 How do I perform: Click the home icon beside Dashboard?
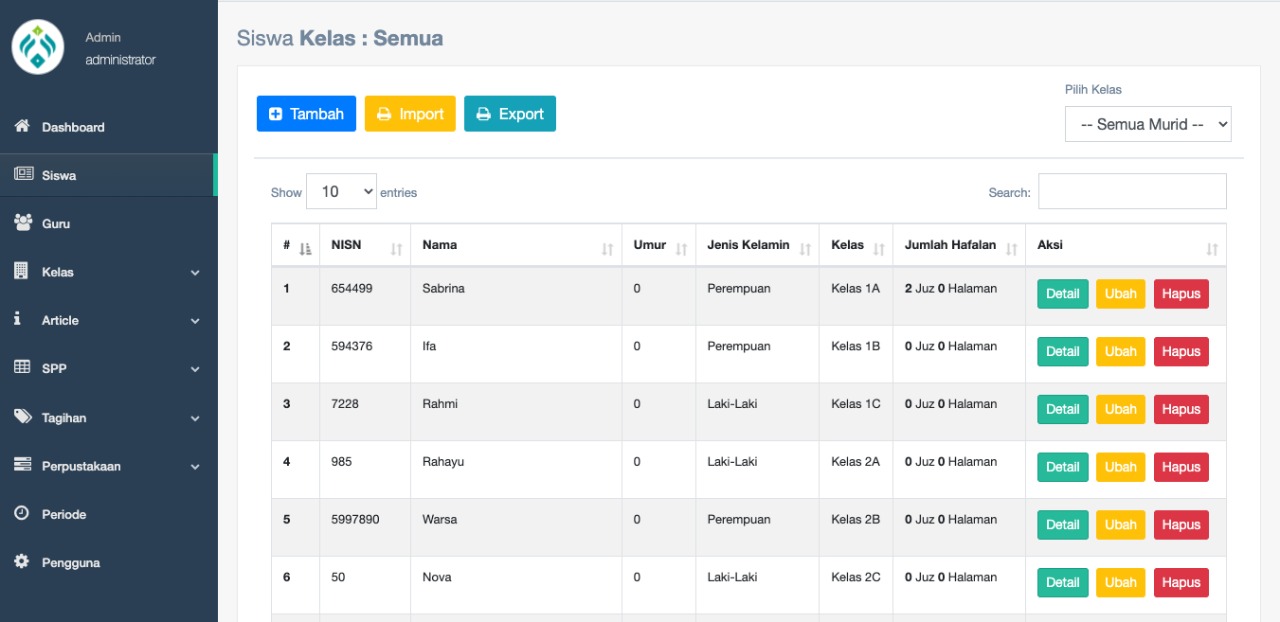pos(22,127)
